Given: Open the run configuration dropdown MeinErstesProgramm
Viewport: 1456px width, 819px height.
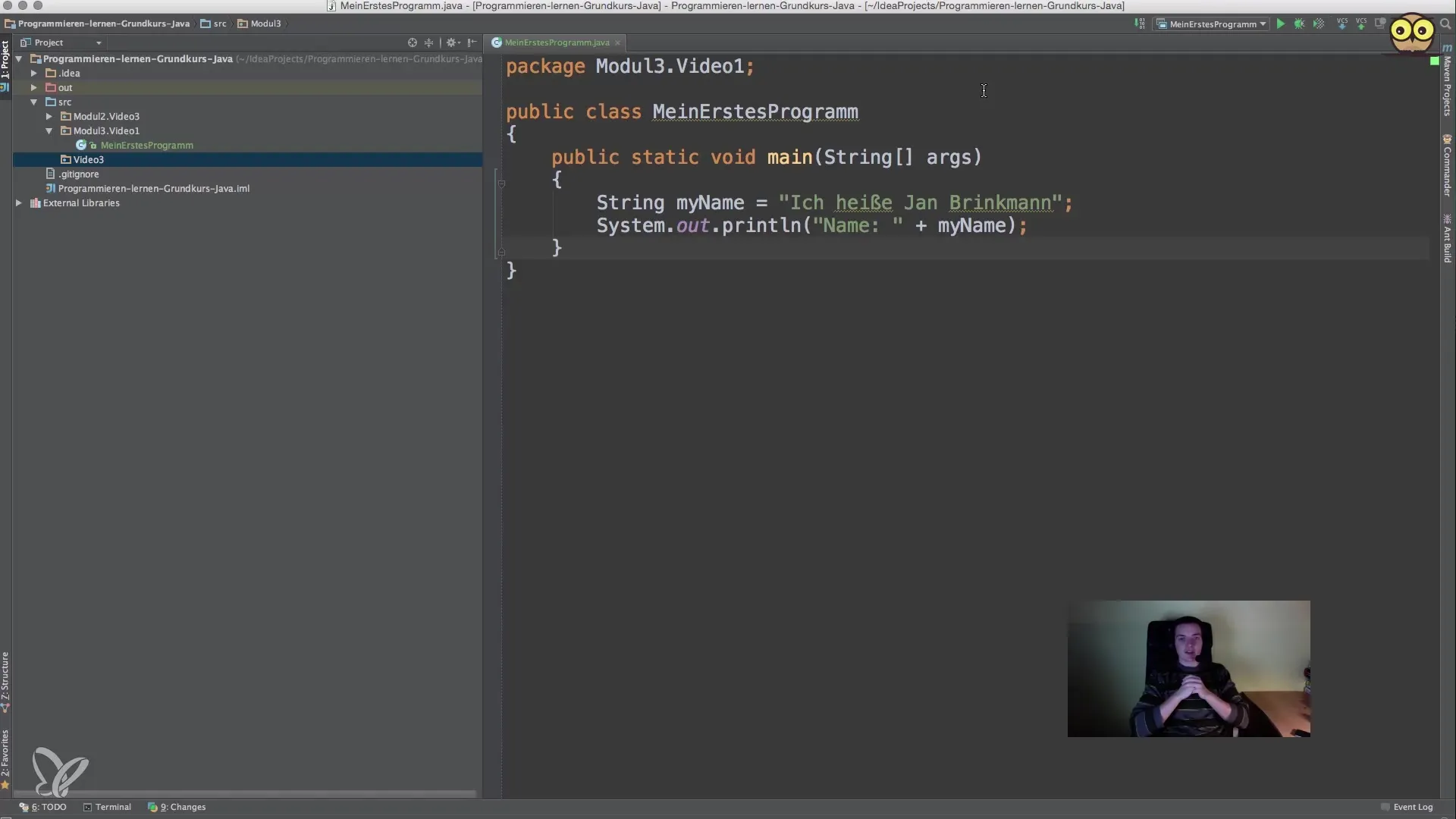Looking at the screenshot, I should pos(1211,24).
